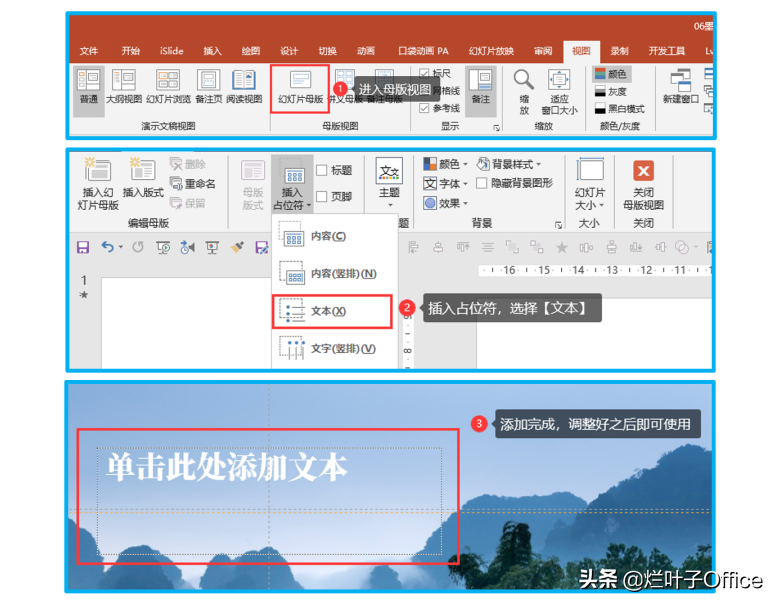
Task: Click the redo icon
Action: (x=138, y=246)
